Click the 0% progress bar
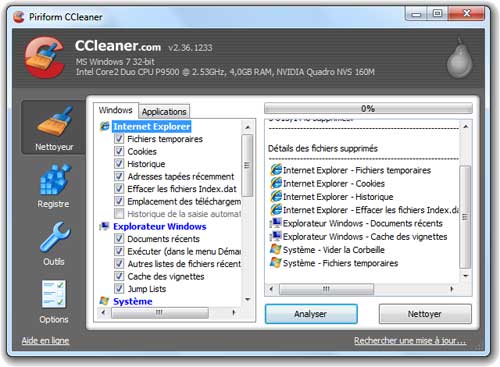This screenshot has height=367, width=500. [x=368, y=108]
